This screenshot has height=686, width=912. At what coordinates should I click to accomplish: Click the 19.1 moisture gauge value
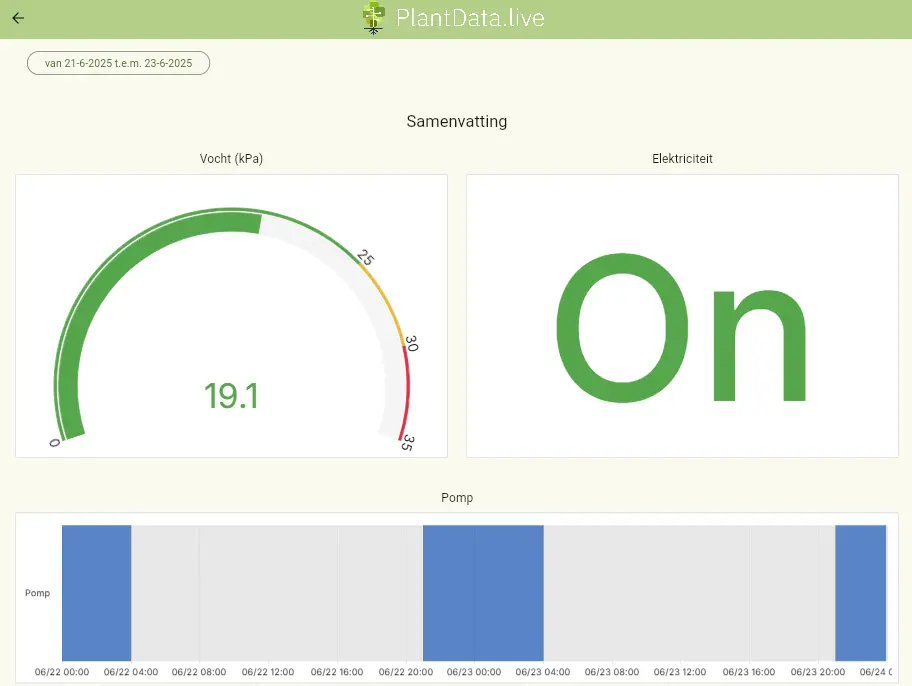pos(231,396)
